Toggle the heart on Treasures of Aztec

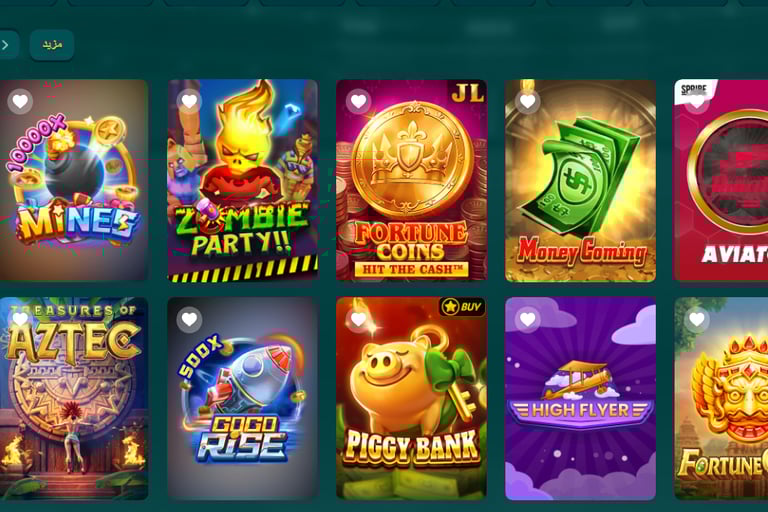pos(20,319)
